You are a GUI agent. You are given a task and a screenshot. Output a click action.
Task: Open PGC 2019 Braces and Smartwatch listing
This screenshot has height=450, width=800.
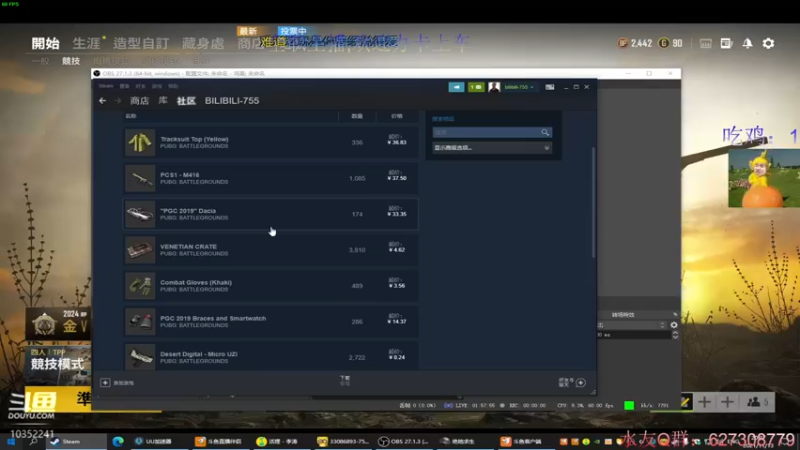[270, 321]
